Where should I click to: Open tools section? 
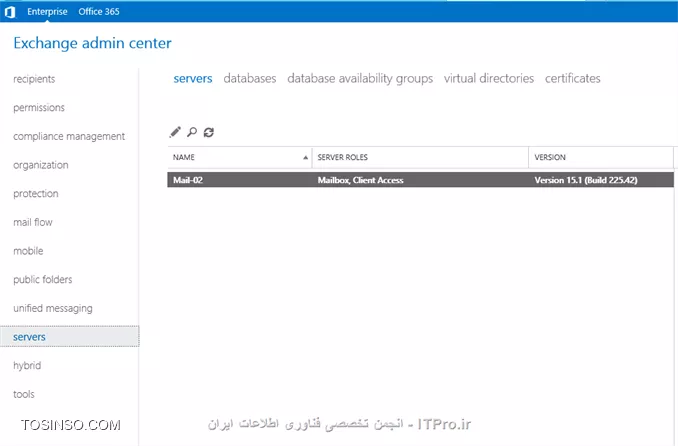point(24,394)
